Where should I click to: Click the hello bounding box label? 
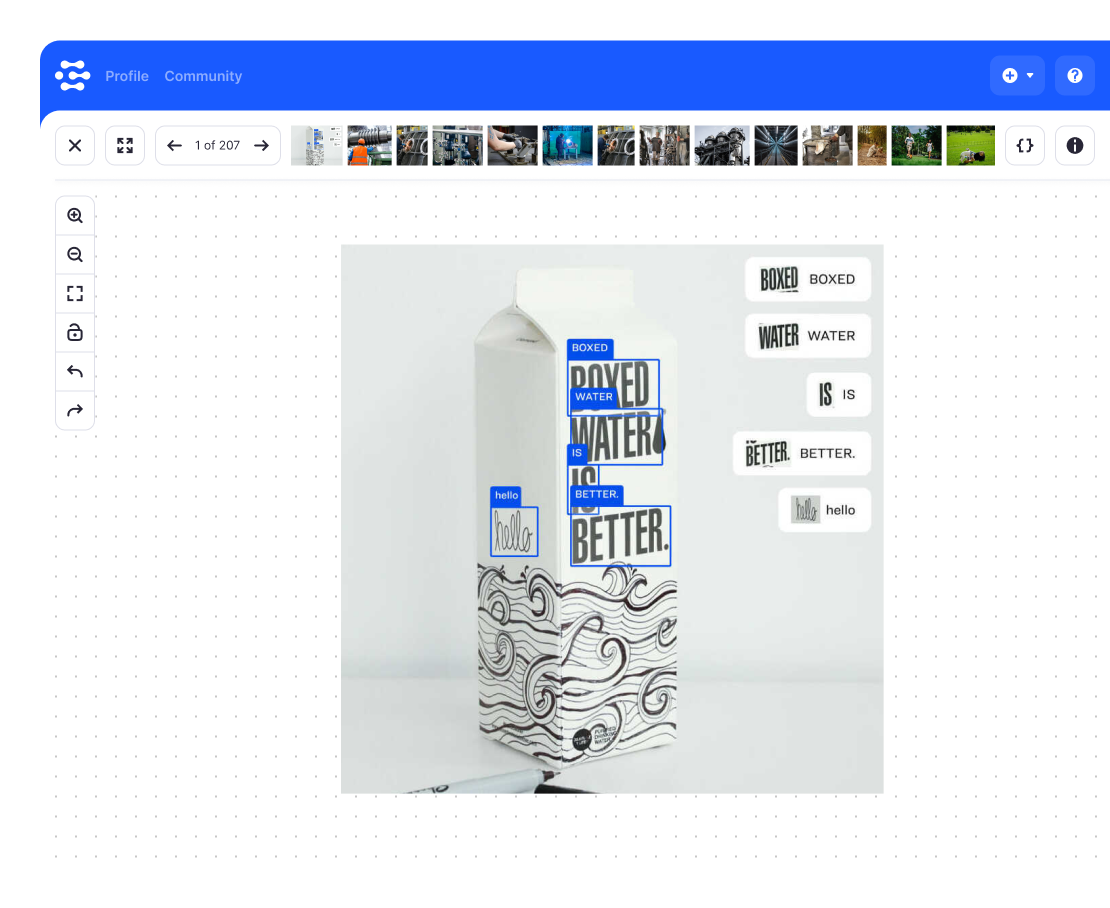506,496
